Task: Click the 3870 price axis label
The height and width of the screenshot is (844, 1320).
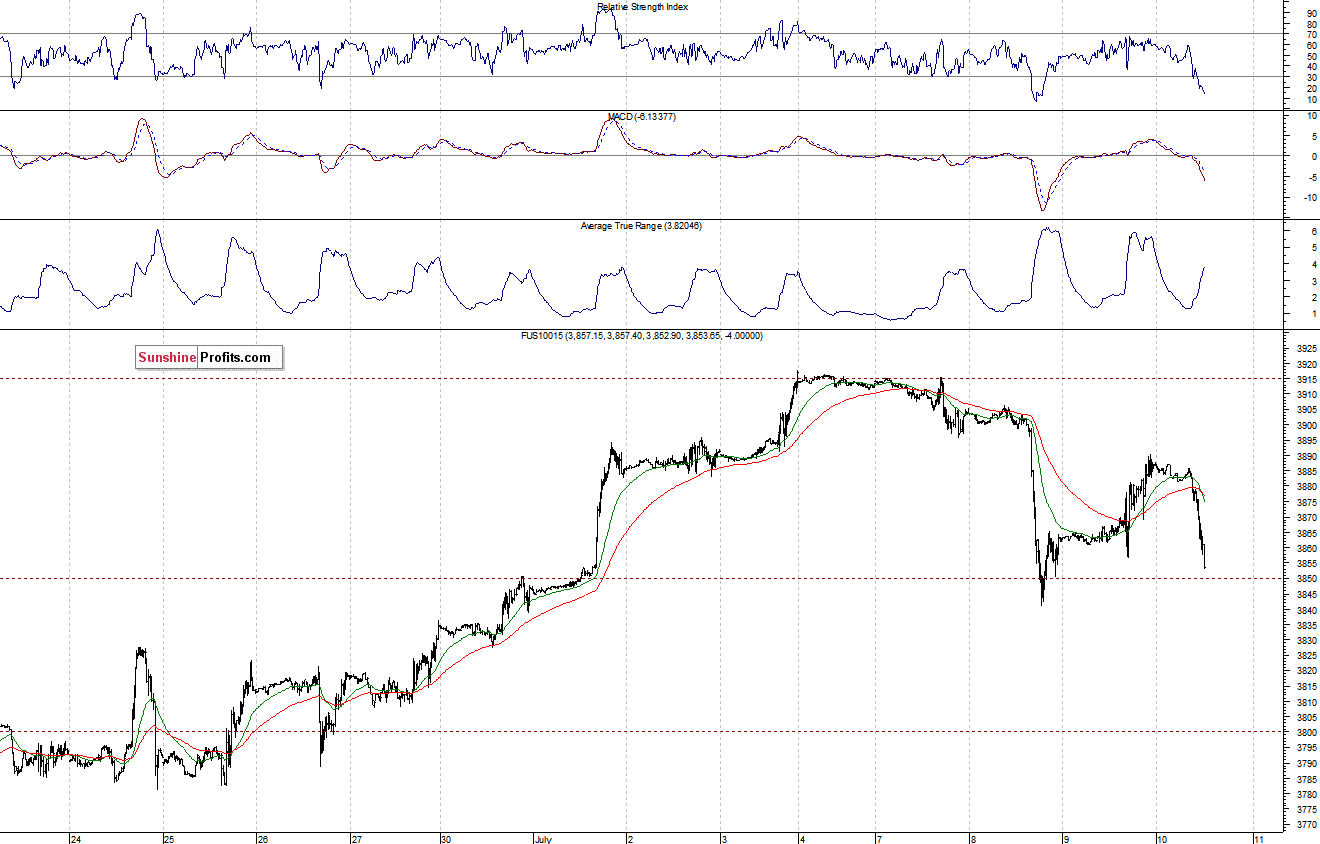Action: tap(1305, 517)
